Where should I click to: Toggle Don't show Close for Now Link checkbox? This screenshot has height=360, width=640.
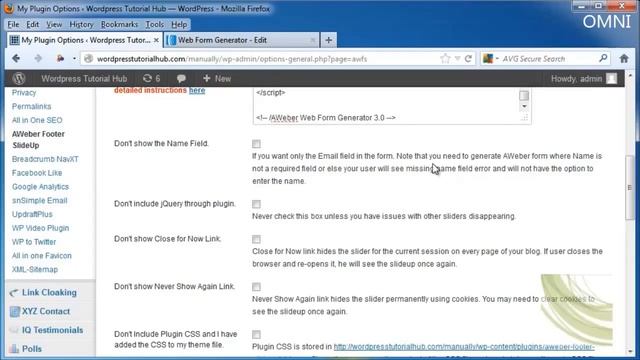click(256, 239)
